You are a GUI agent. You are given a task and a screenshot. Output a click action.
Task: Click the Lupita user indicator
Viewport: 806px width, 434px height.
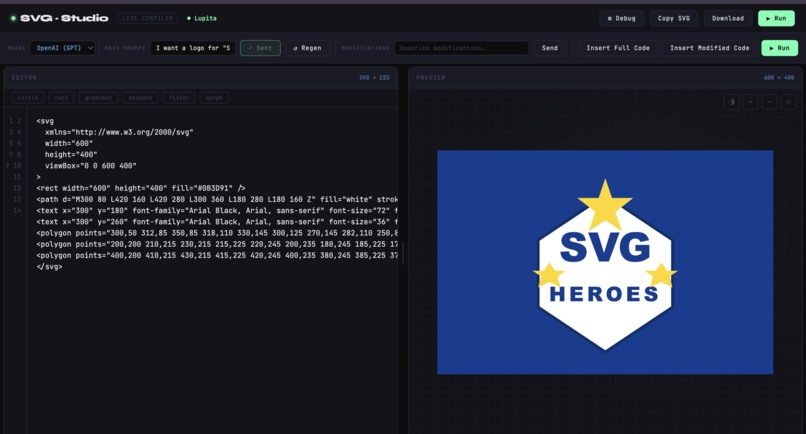(202, 18)
